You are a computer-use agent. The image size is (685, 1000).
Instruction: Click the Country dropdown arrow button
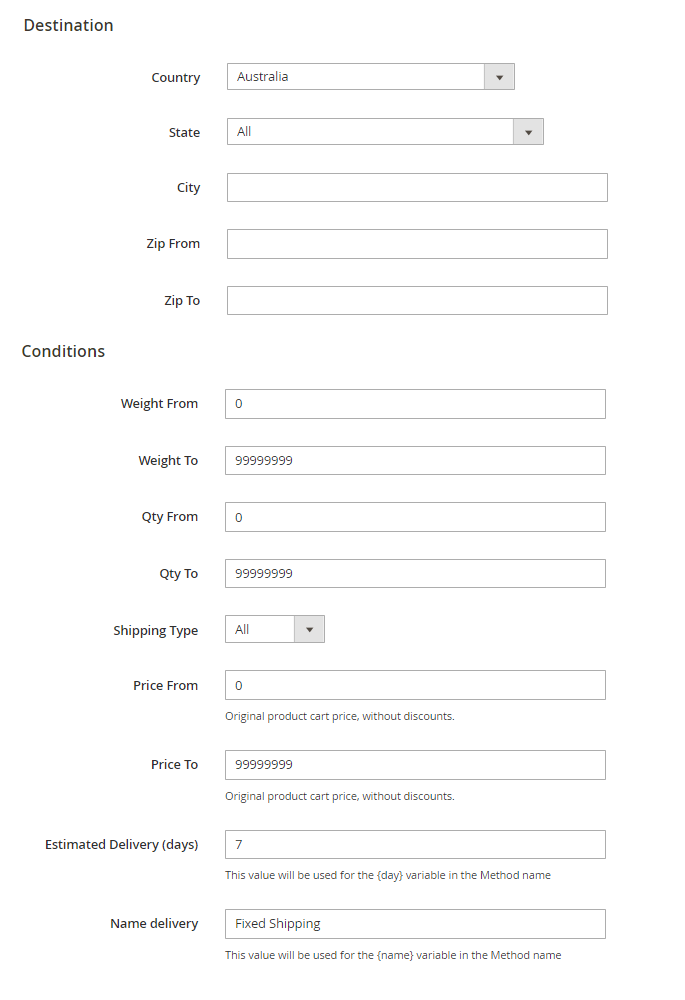(499, 77)
